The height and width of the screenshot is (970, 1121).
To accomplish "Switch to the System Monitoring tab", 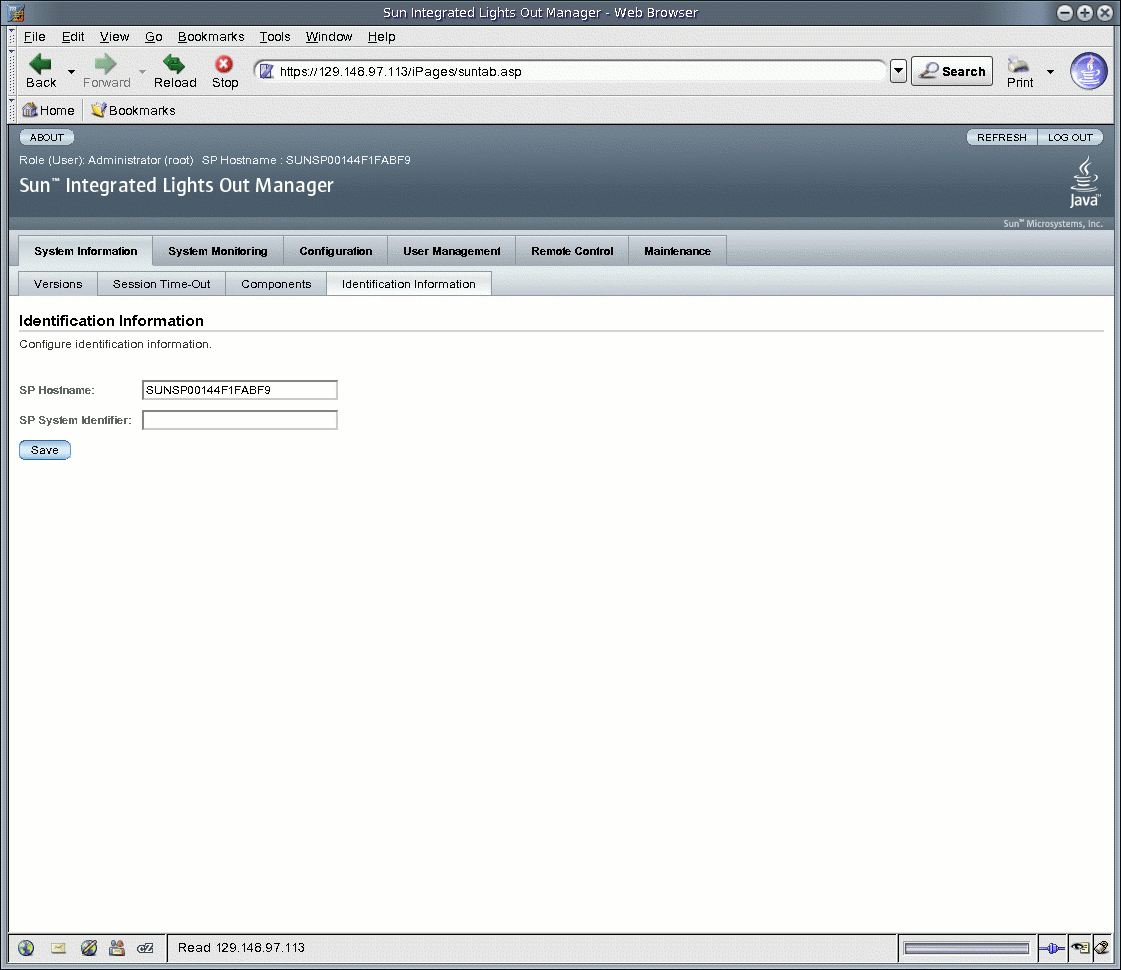I will [217, 251].
